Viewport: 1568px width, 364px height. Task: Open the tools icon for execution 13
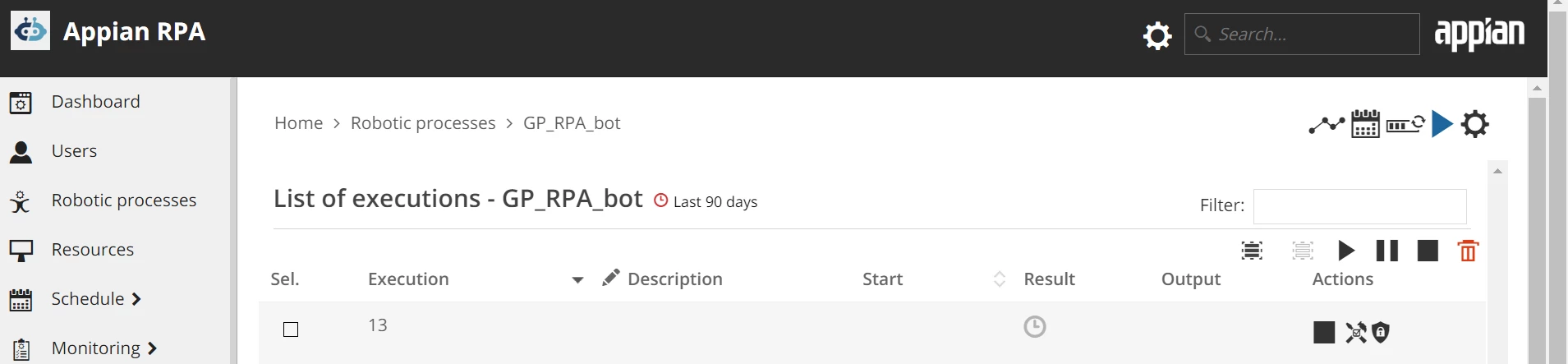pyautogui.click(x=1356, y=332)
